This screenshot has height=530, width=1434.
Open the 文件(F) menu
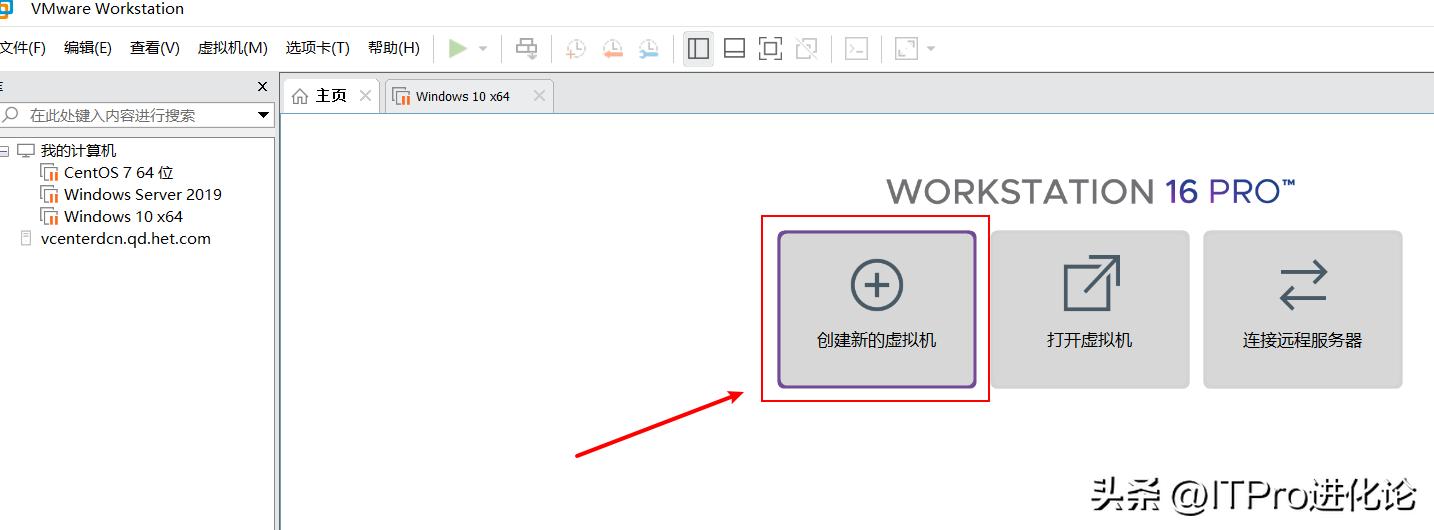(x=22, y=48)
